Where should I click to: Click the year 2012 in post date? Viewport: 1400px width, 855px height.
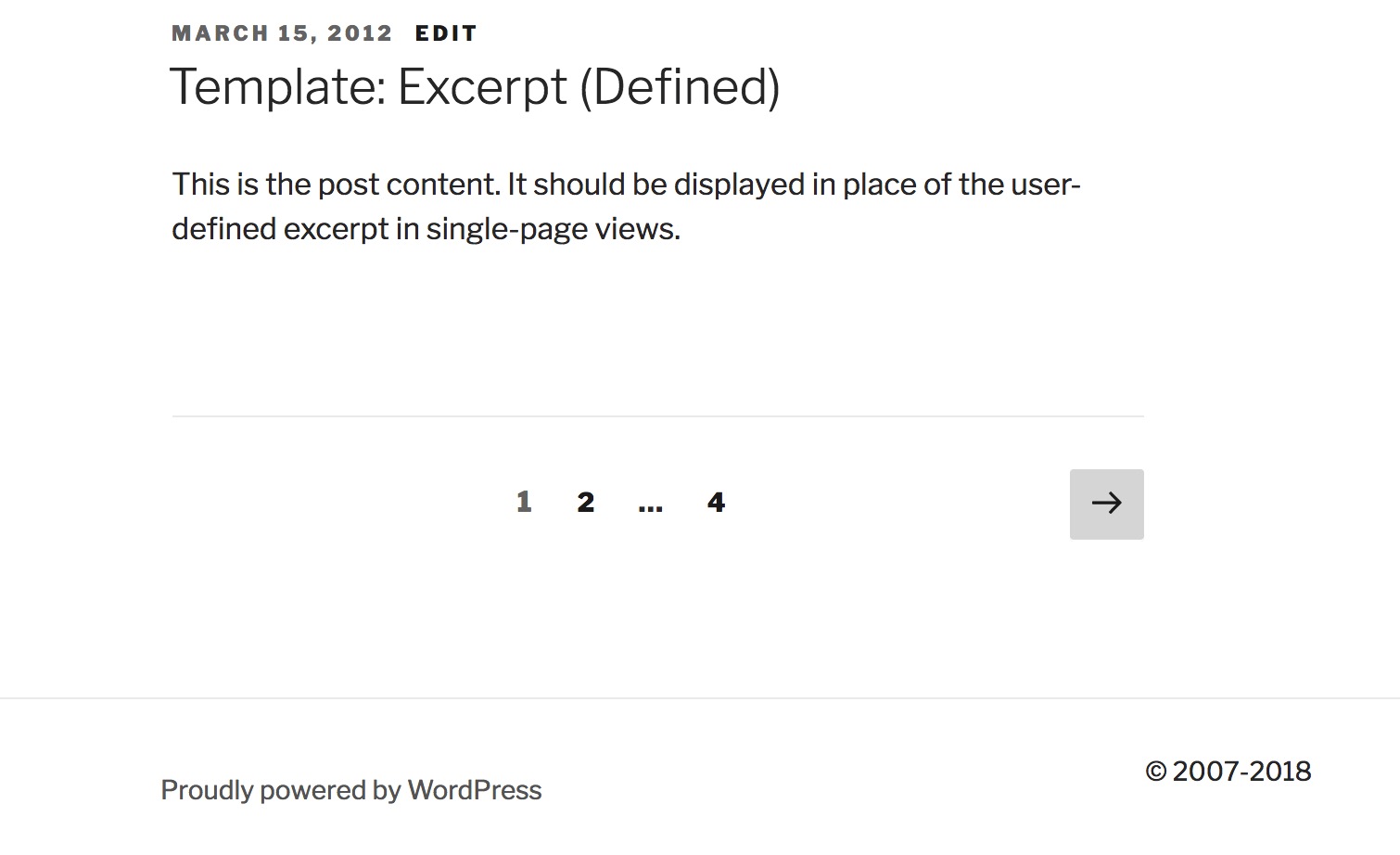360,33
